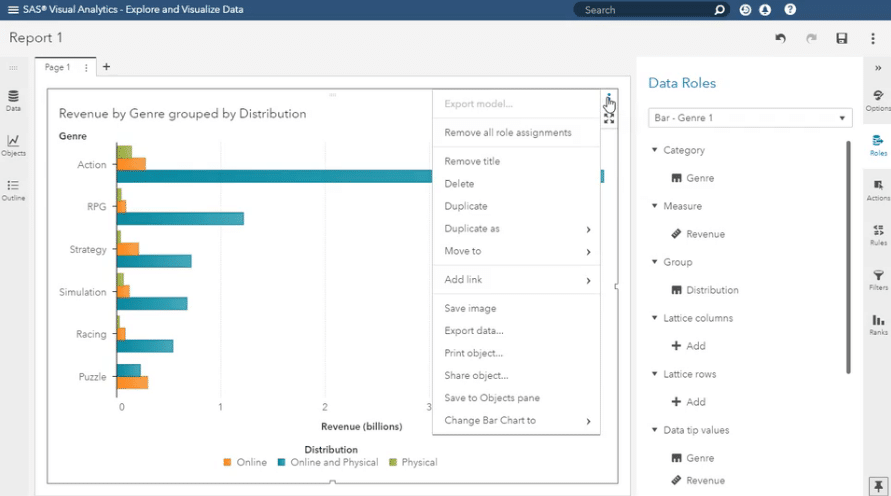Show the Outline pane

coord(13,189)
